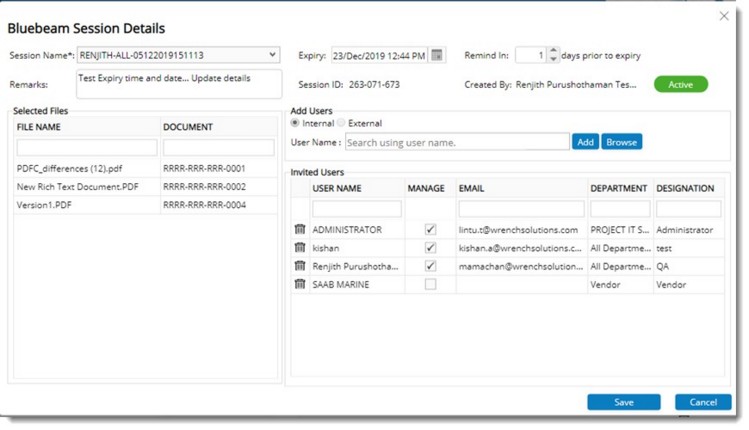This screenshot has width=749, height=430.
Task: Uncheck Manage checkbox for kishan
Action: pyautogui.click(x=430, y=248)
